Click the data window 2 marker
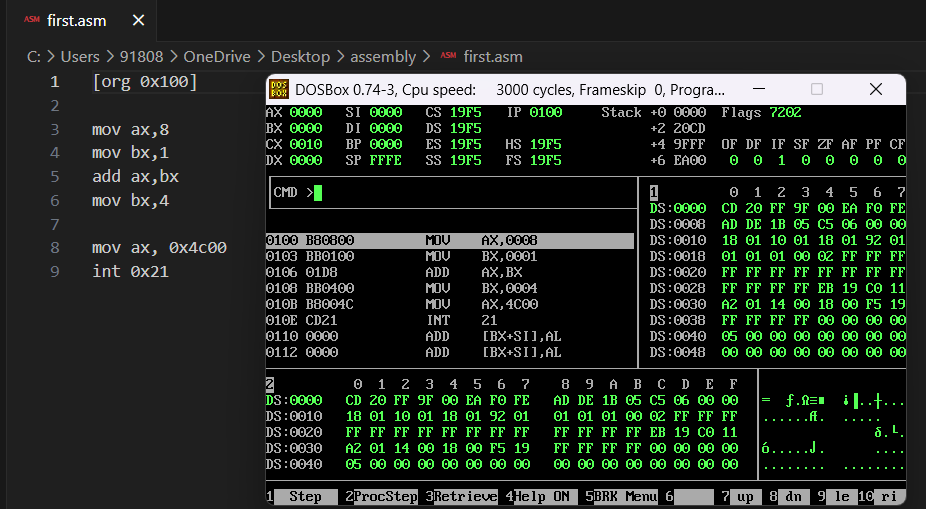This screenshot has width=926, height=509. point(270,384)
